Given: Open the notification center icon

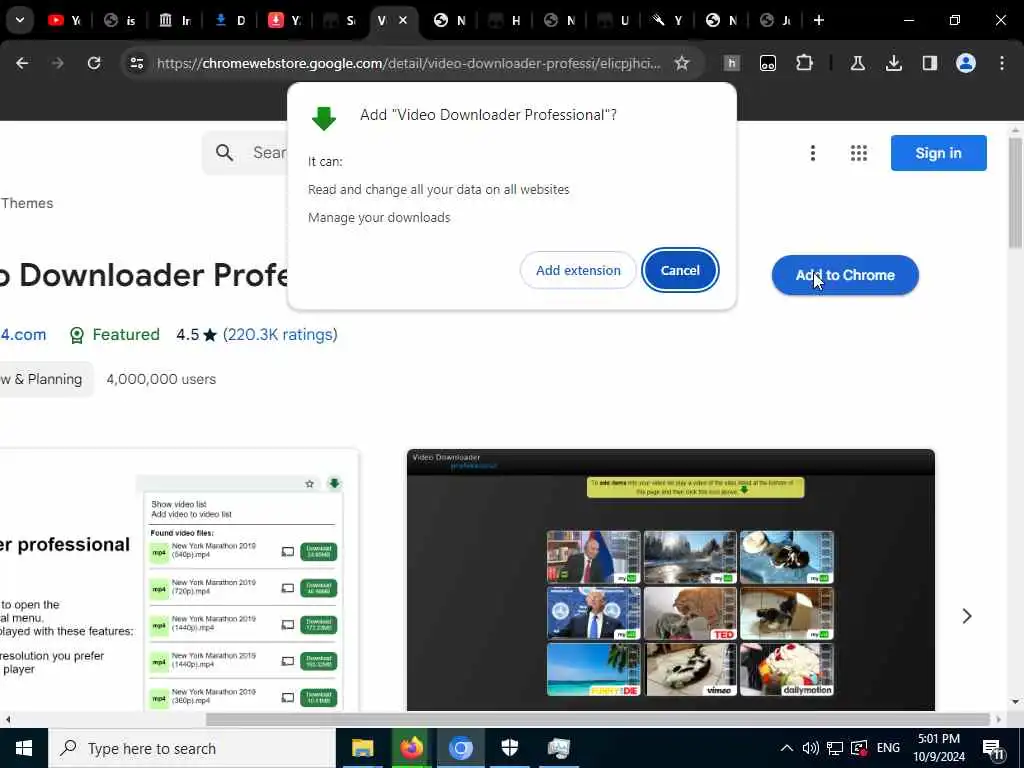Looking at the screenshot, I should coord(994,749).
